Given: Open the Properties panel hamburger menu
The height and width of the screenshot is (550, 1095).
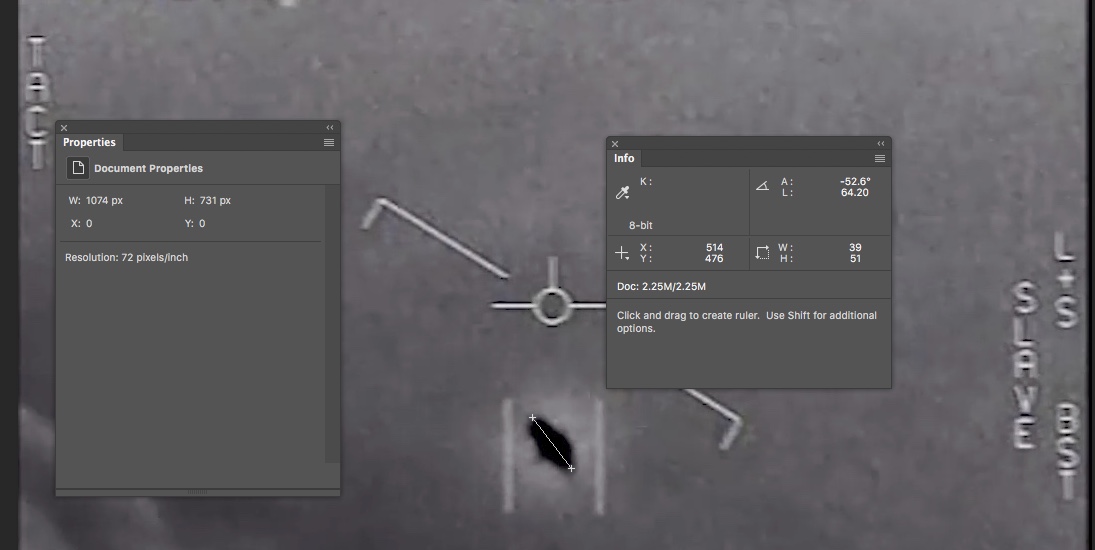Looking at the screenshot, I should point(329,143).
